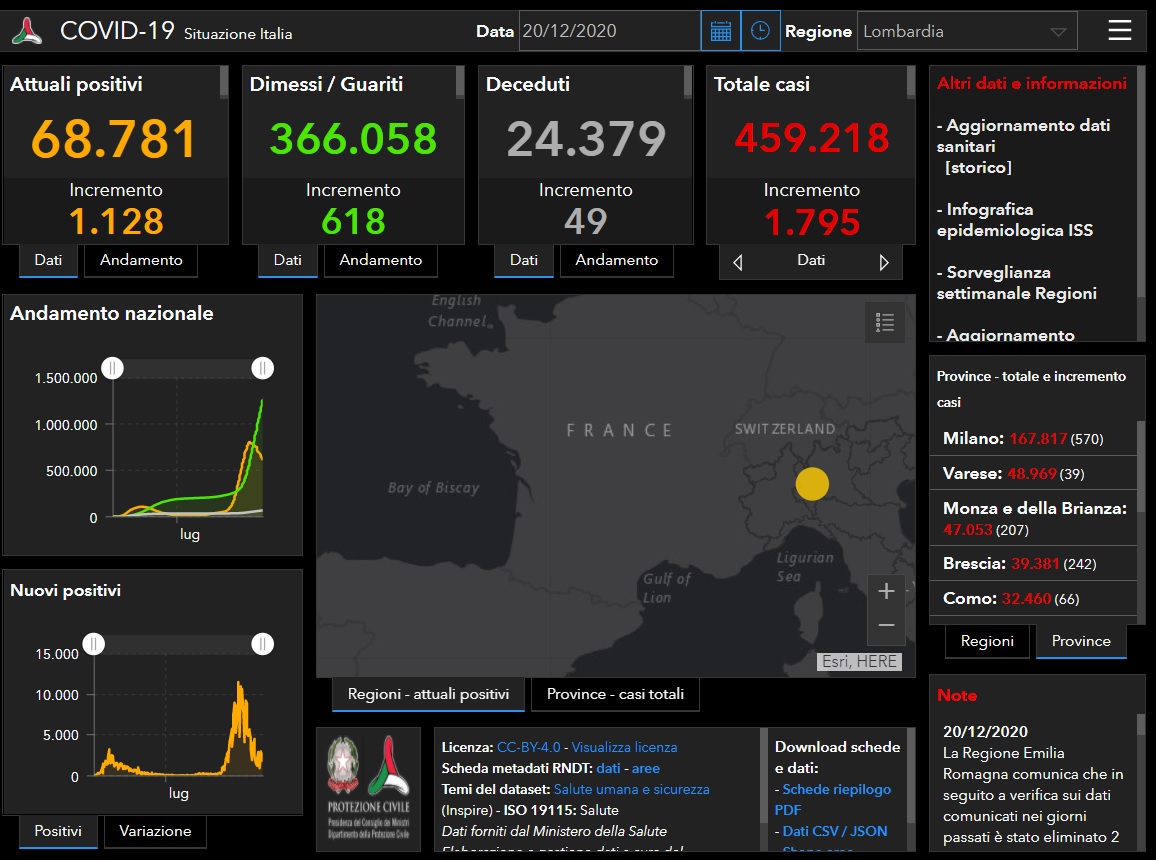Expand the Regione Lombardia dropdown
The image size is (1156, 860).
1058,32
